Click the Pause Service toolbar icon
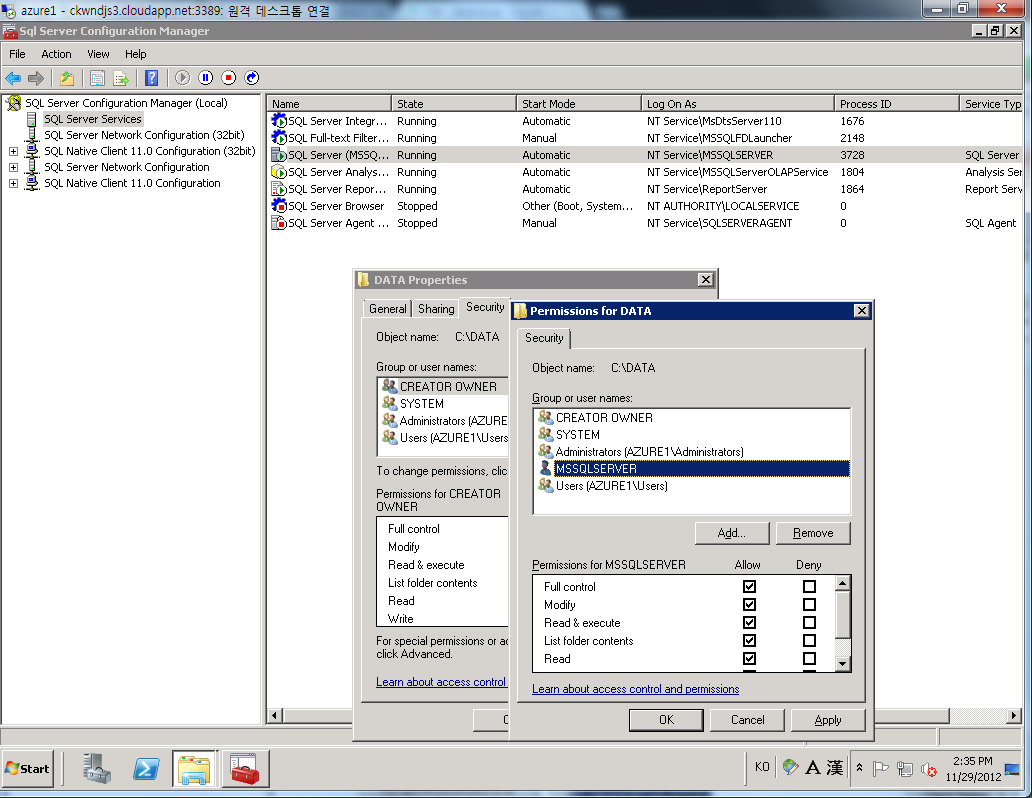 pyautogui.click(x=205, y=78)
